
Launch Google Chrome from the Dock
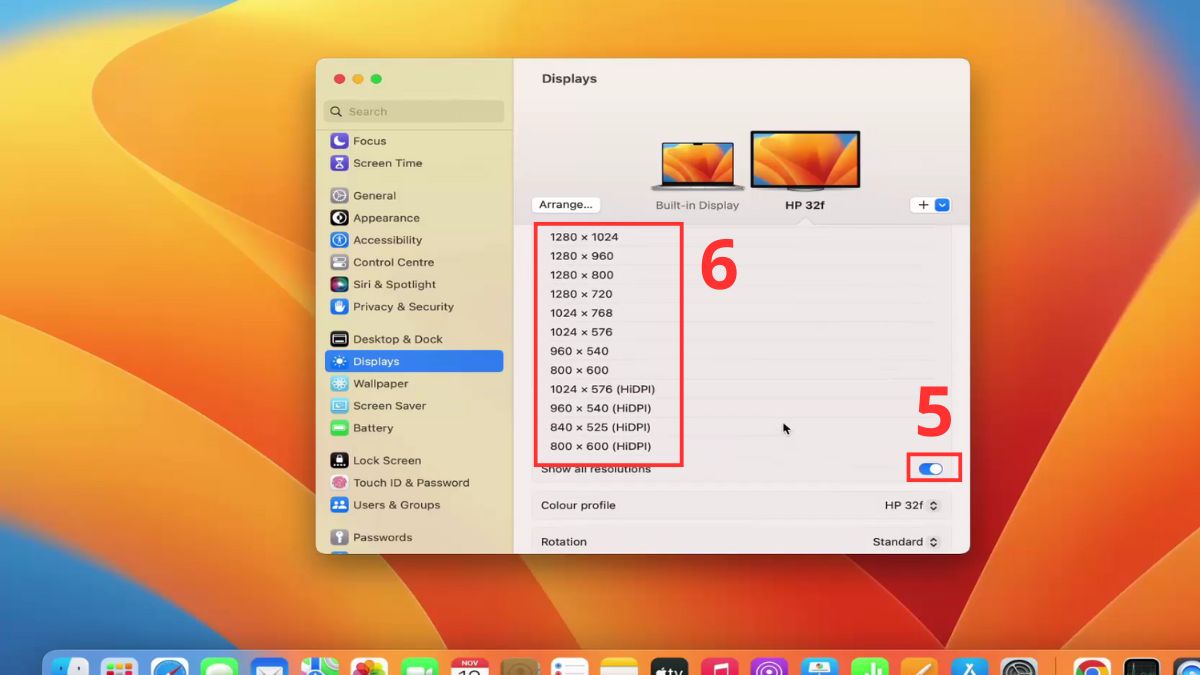click(x=1091, y=666)
